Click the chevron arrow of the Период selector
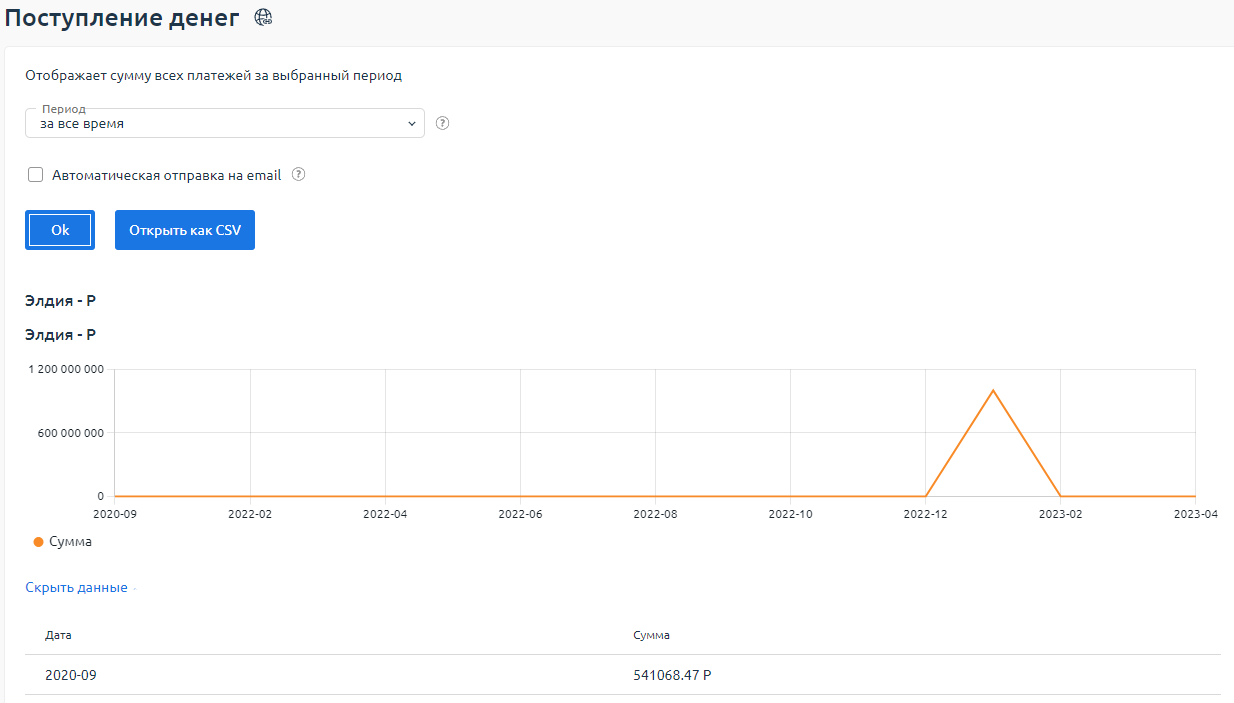Viewport: 1234px width, 703px height. (x=411, y=124)
